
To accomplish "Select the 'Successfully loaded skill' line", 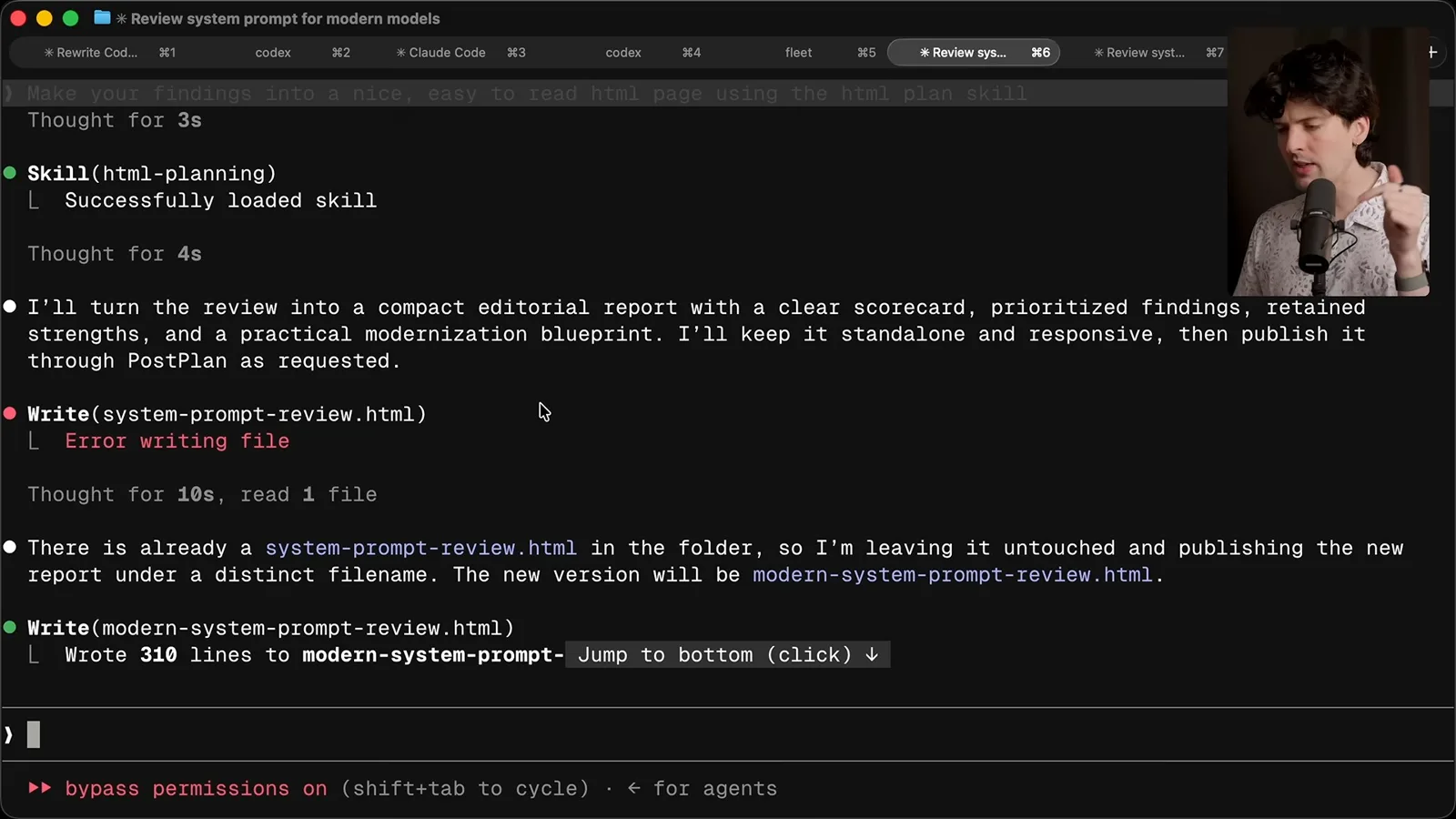I will pyautogui.click(x=220, y=200).
